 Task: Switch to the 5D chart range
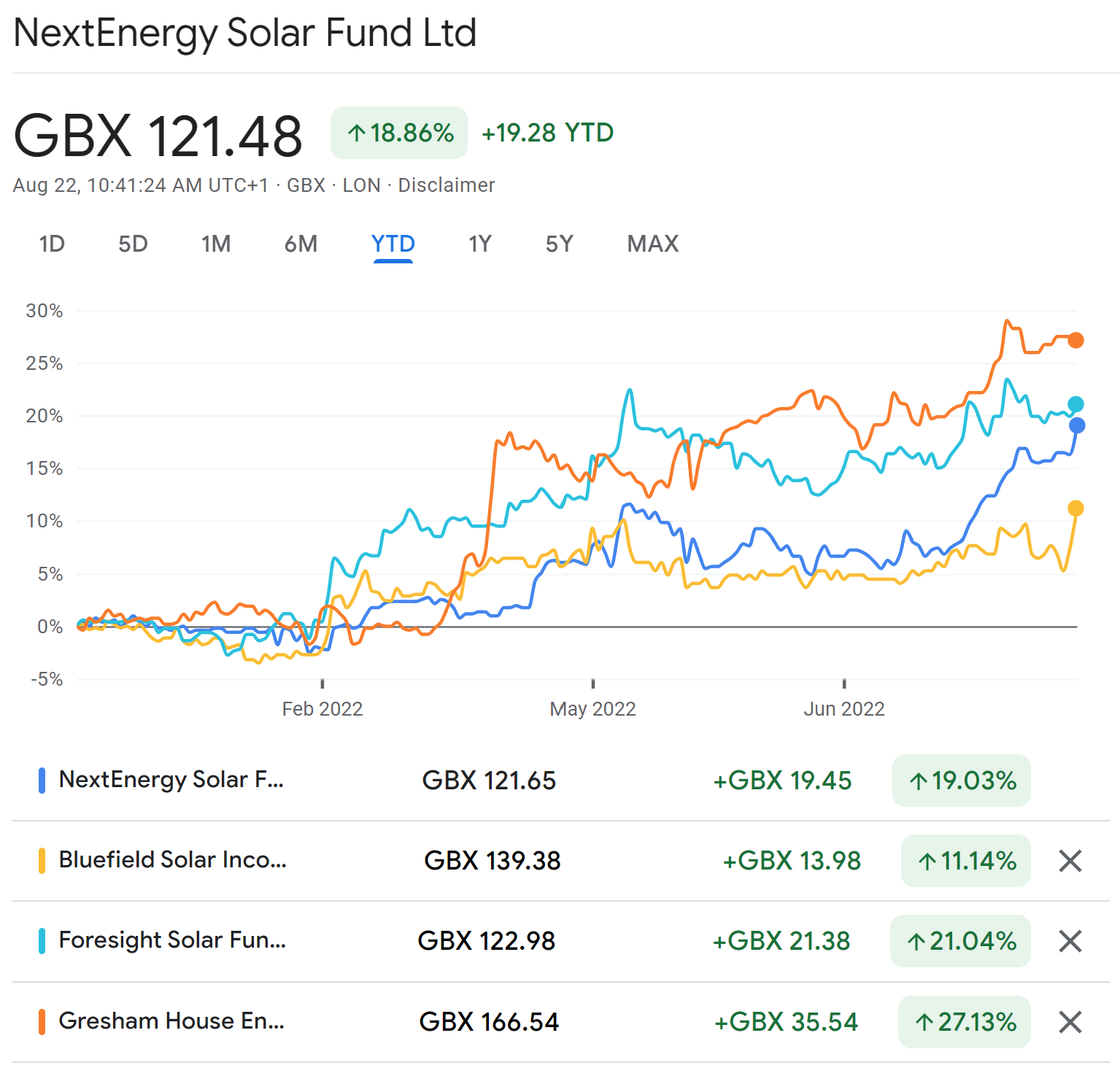coord(133,244)
